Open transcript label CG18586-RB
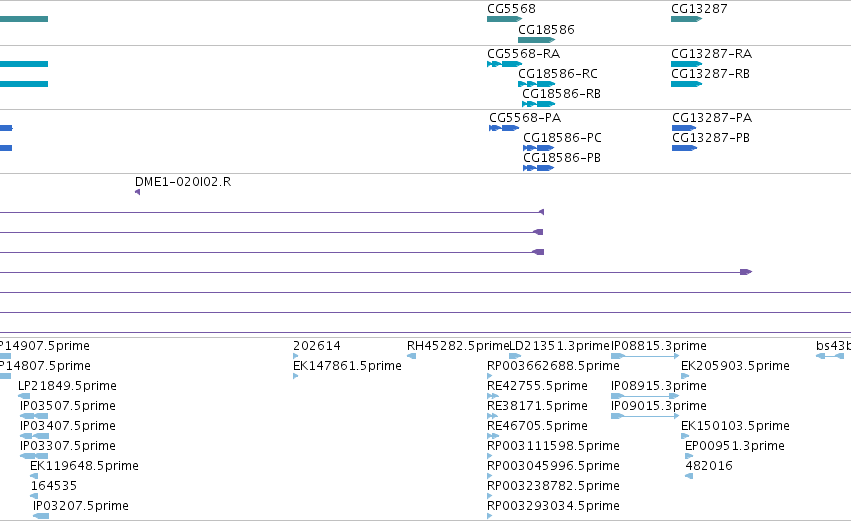 [561, 94]
